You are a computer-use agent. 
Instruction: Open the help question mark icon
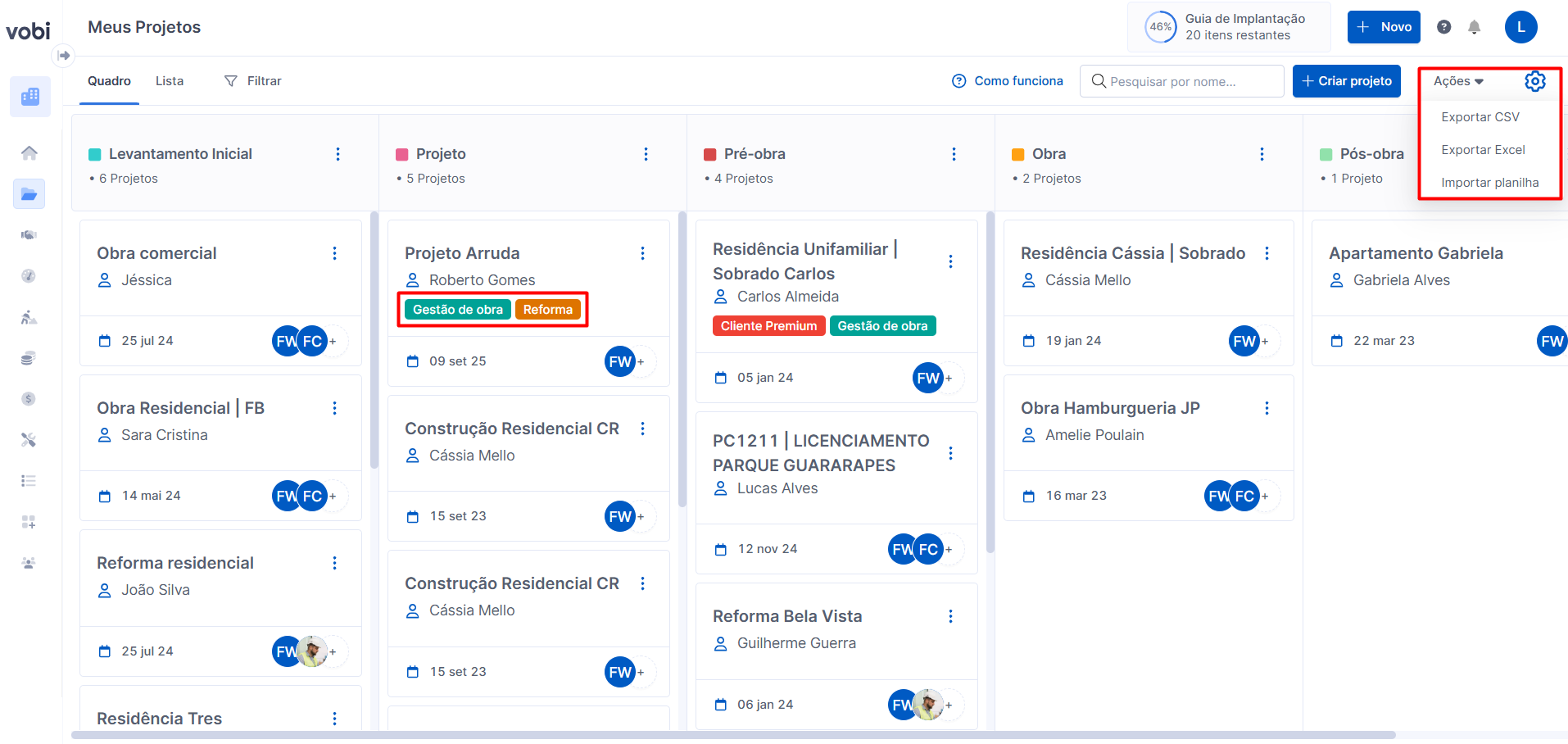1444,27
